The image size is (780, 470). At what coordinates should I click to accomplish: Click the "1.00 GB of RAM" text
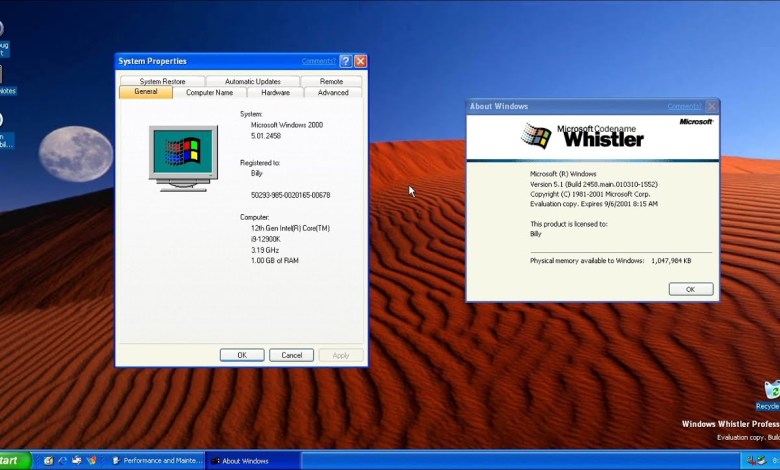point(275,261)
